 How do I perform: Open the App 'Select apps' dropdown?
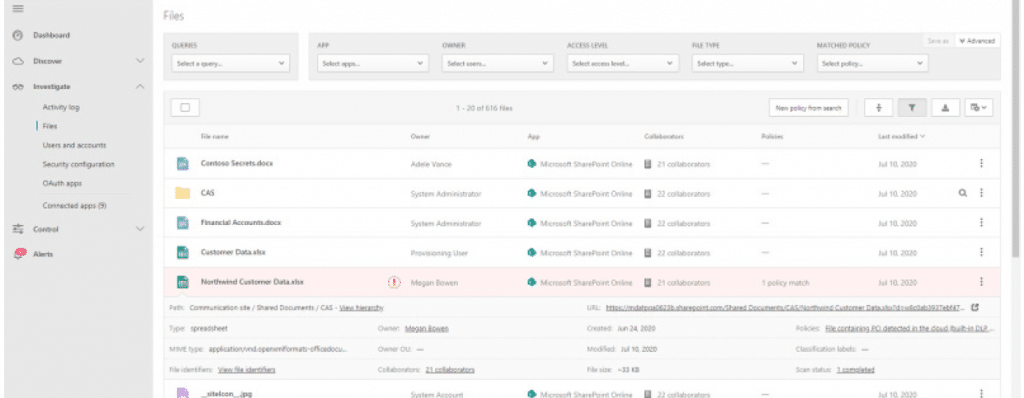[x=373, y=63]
